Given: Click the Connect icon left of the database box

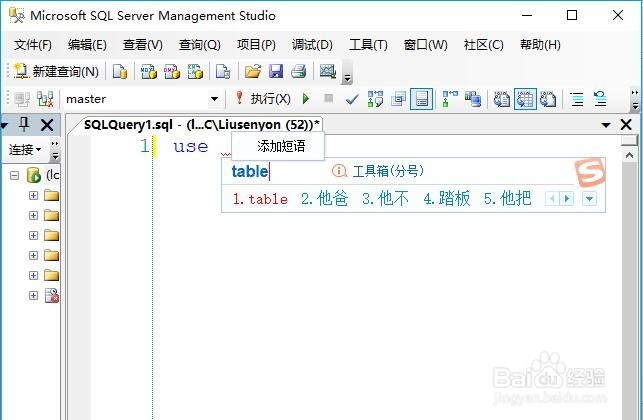Looking at the screenshot, I should [22, 99].
